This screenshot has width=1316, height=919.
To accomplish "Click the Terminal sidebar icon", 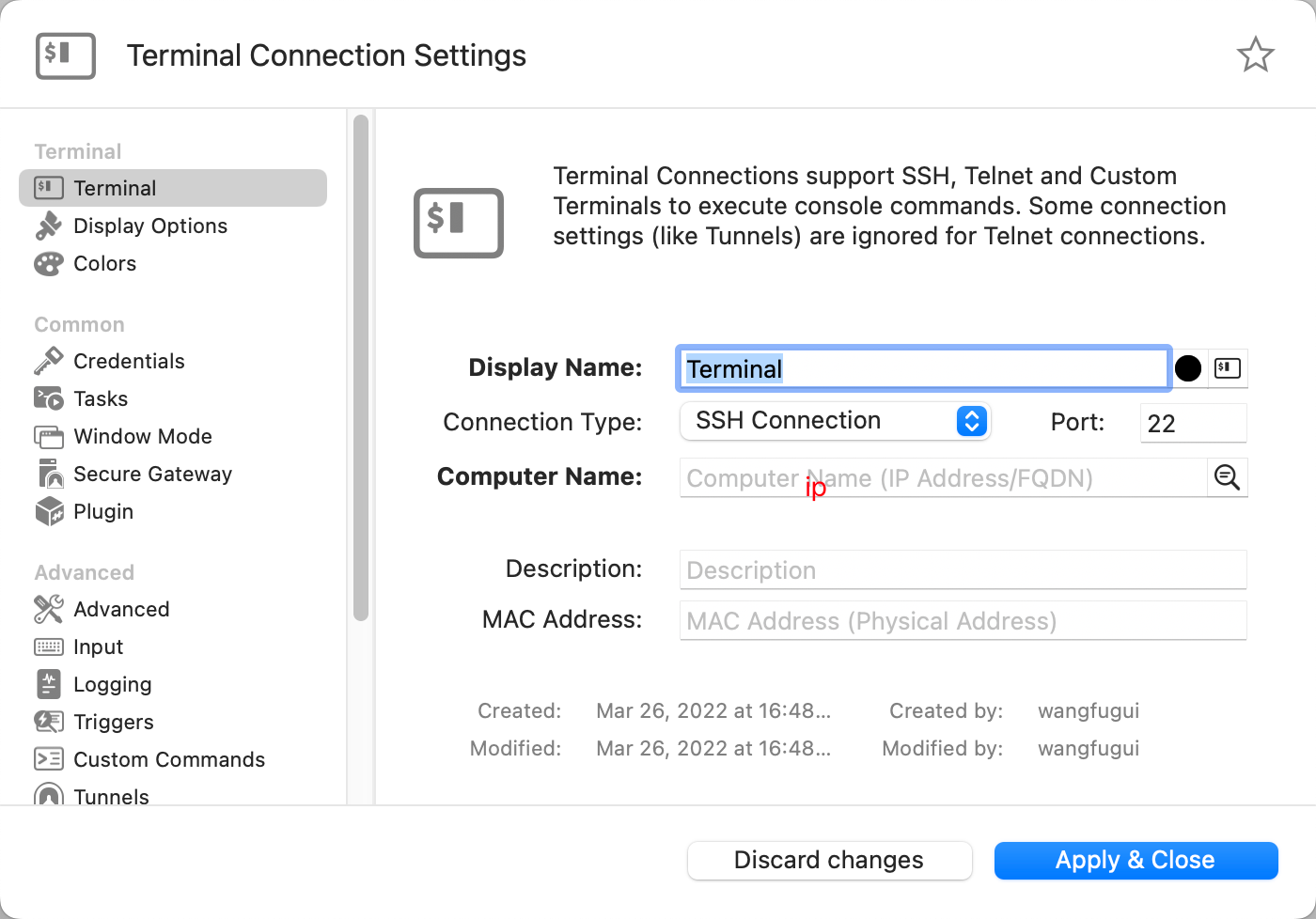I will pyautogui.click(x=49, y=188).
